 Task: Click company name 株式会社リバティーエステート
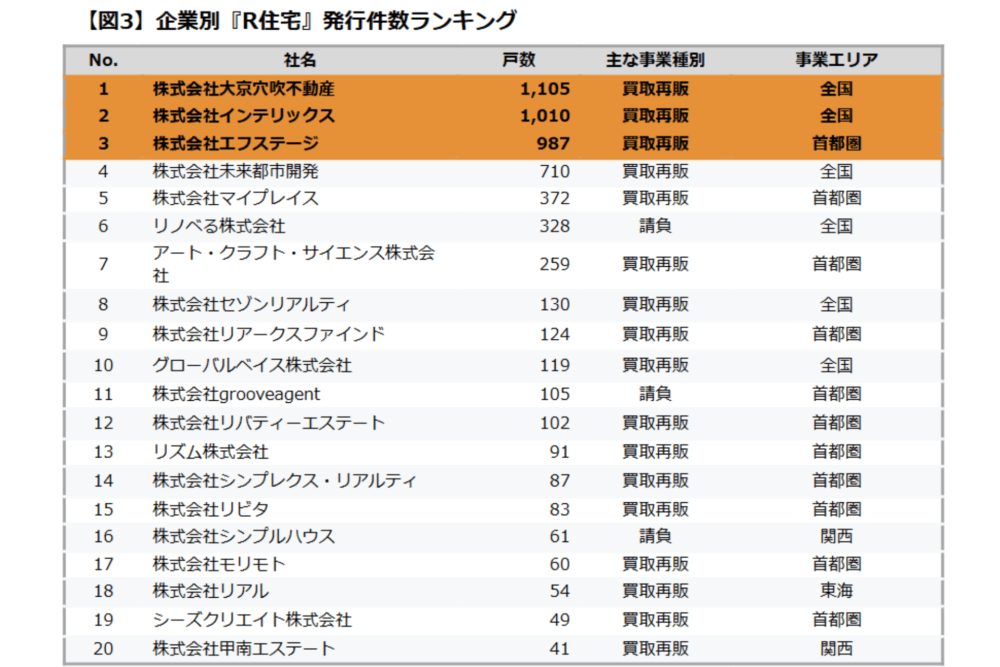268,423
